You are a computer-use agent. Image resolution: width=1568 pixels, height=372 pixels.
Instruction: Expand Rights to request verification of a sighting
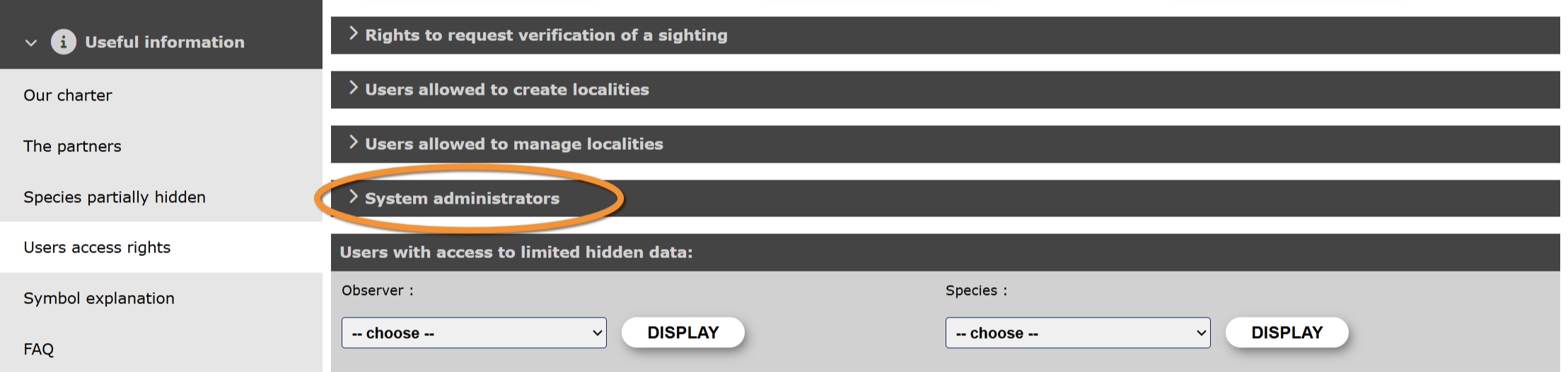(x=546, y=35)
